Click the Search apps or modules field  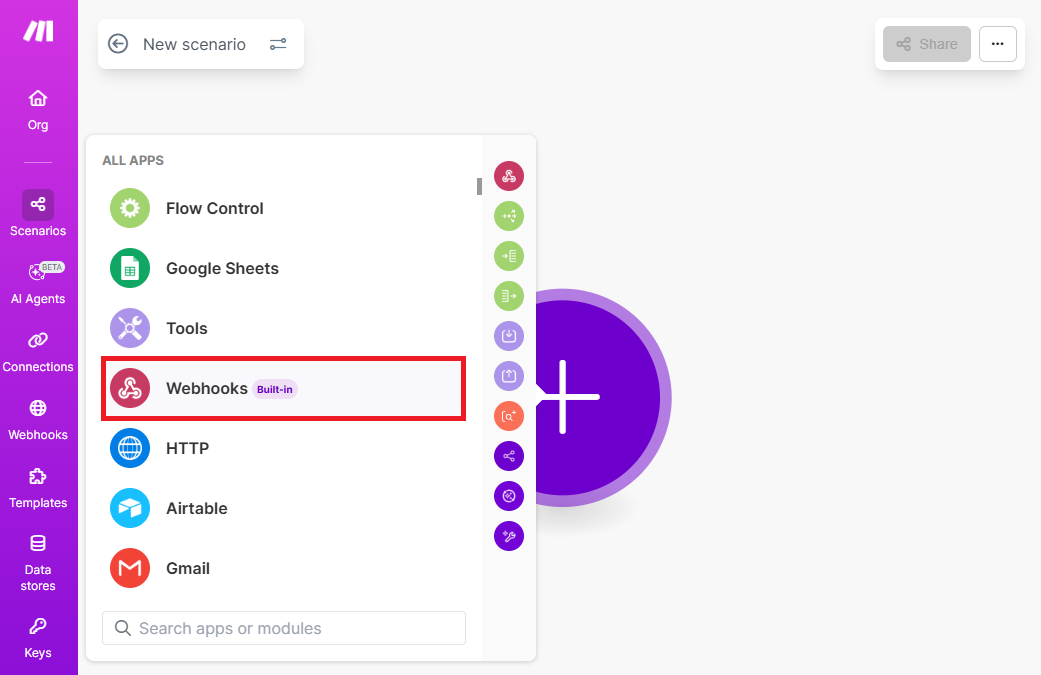click(x=284, y=628)
